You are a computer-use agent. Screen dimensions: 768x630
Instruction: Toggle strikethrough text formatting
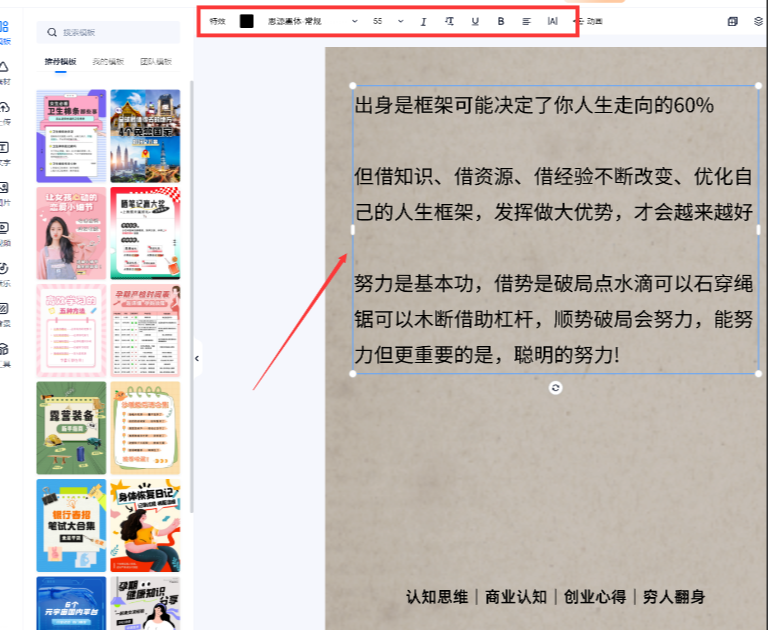coord(449,21)
